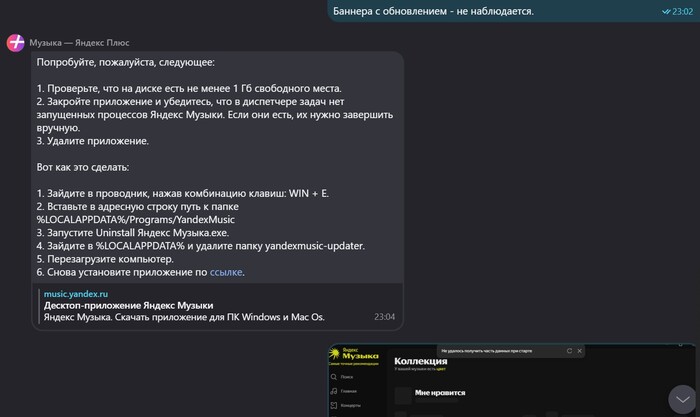Click the retry icon in error notification
Screen dimensions: 700x417
tap(569, 351)
